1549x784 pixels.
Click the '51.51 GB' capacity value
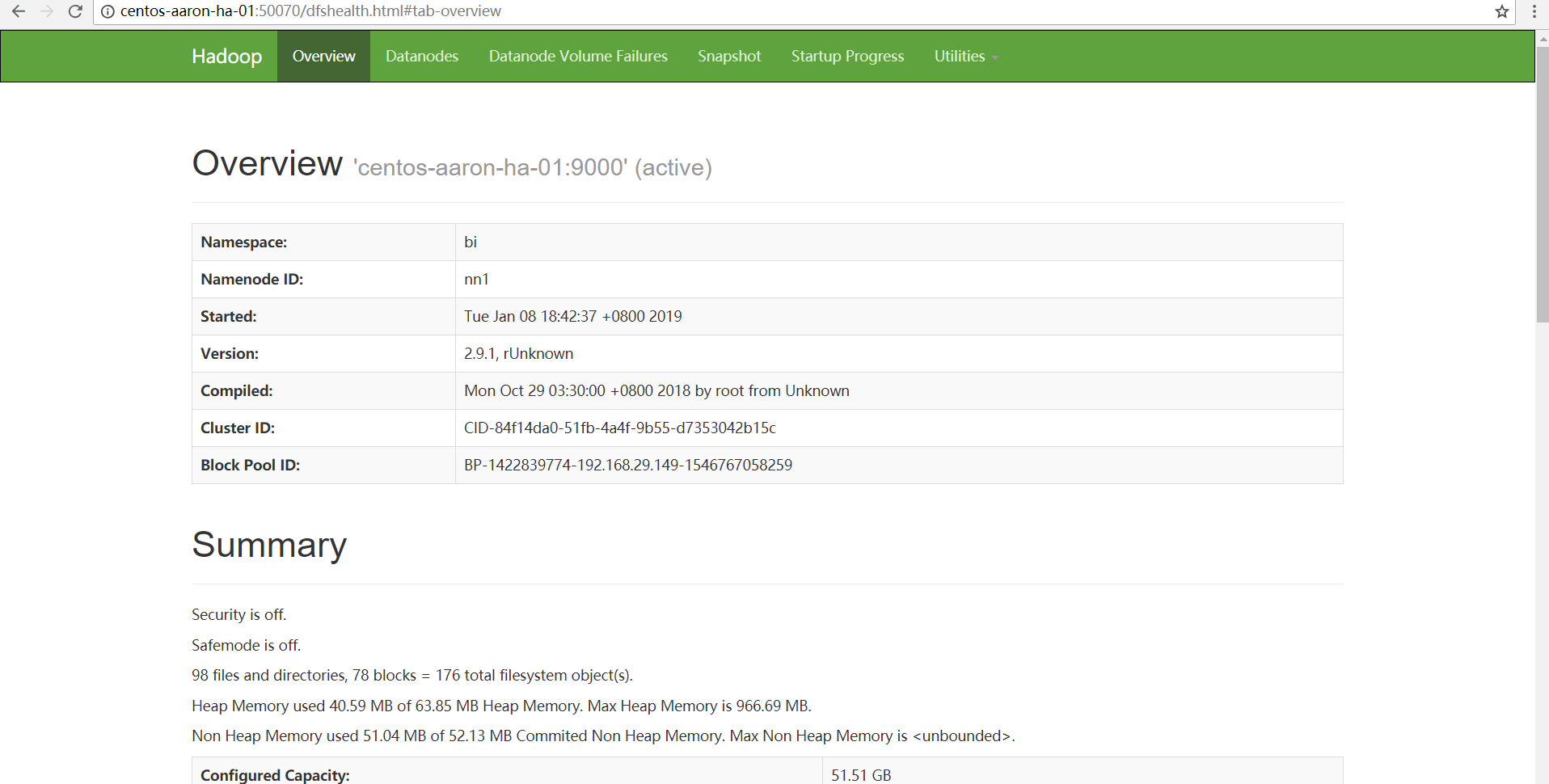pos(861,775)
